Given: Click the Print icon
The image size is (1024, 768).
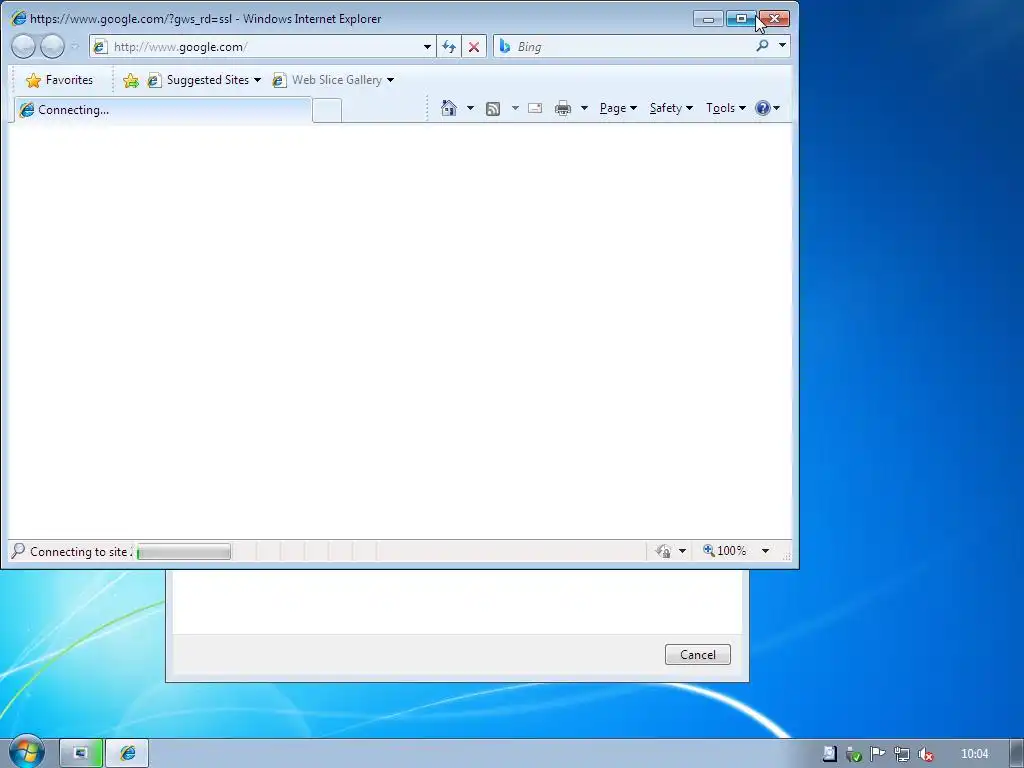Looking at the screenshot, I should 562,108.
